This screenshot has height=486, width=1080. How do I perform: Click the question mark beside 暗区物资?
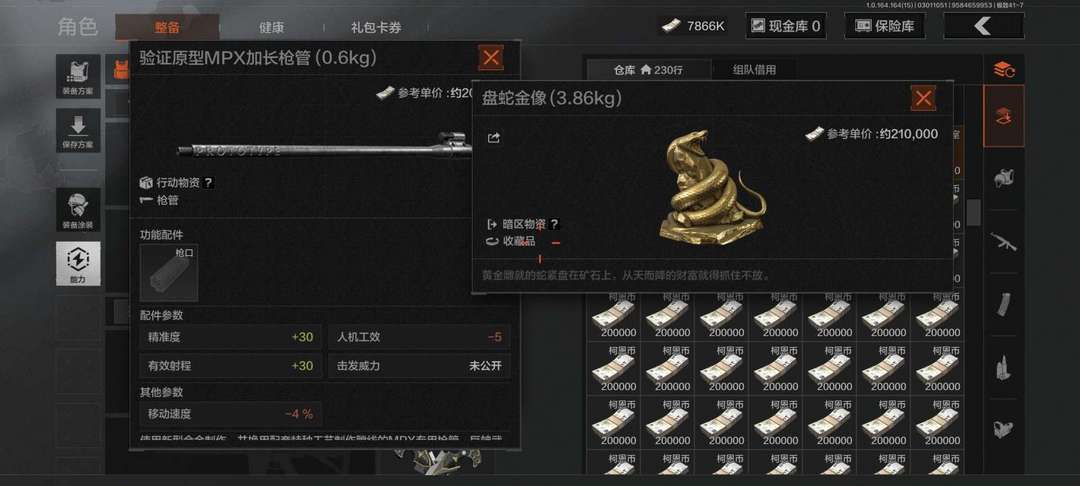tap(554, 224)
